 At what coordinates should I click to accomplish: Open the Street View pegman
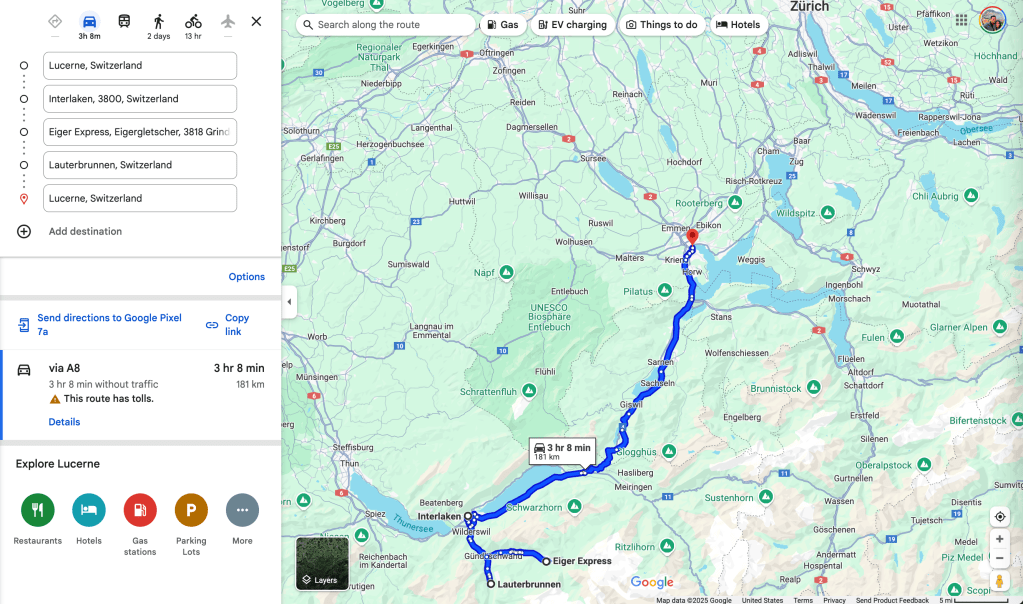coord(1000,581)
